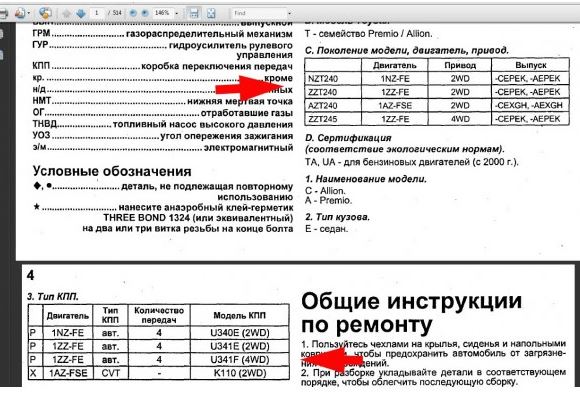The height and width of the screenshot is (395, 580).
Task: Enable scrolling fit-width page mode icon
Action: click(x=193, y=13)
